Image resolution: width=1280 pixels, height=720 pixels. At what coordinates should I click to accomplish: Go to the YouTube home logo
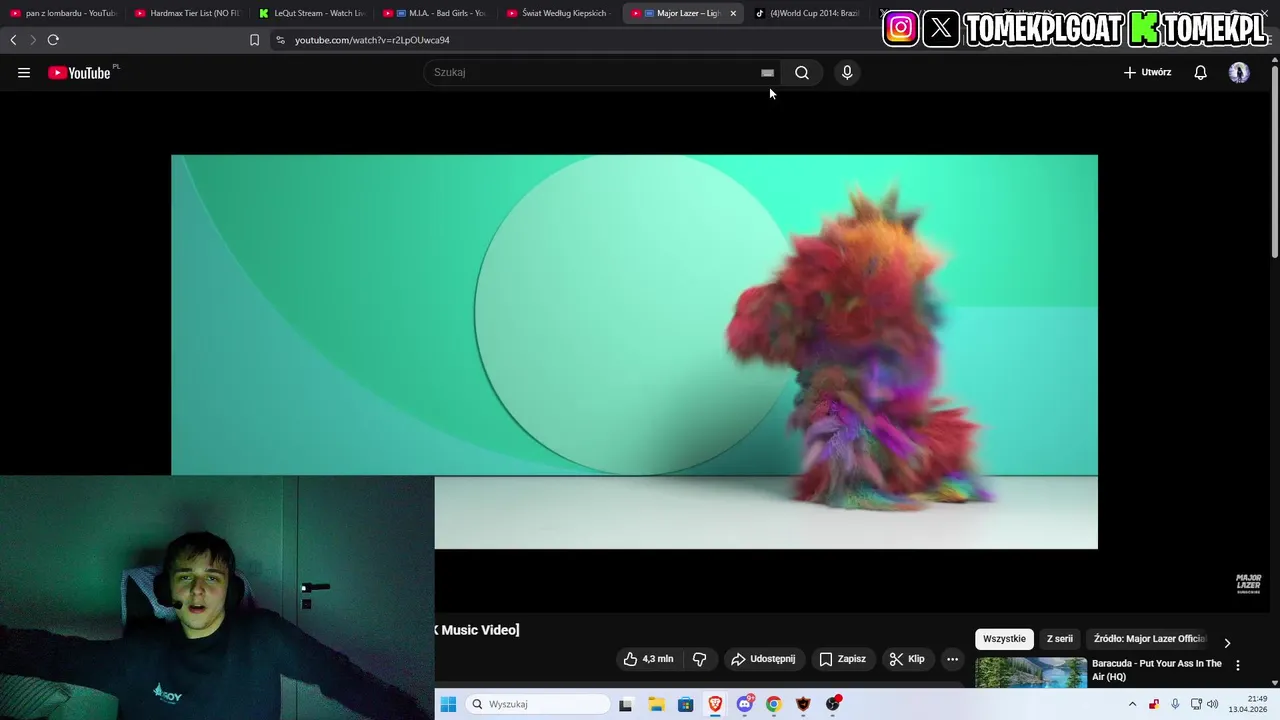[79, 72]
